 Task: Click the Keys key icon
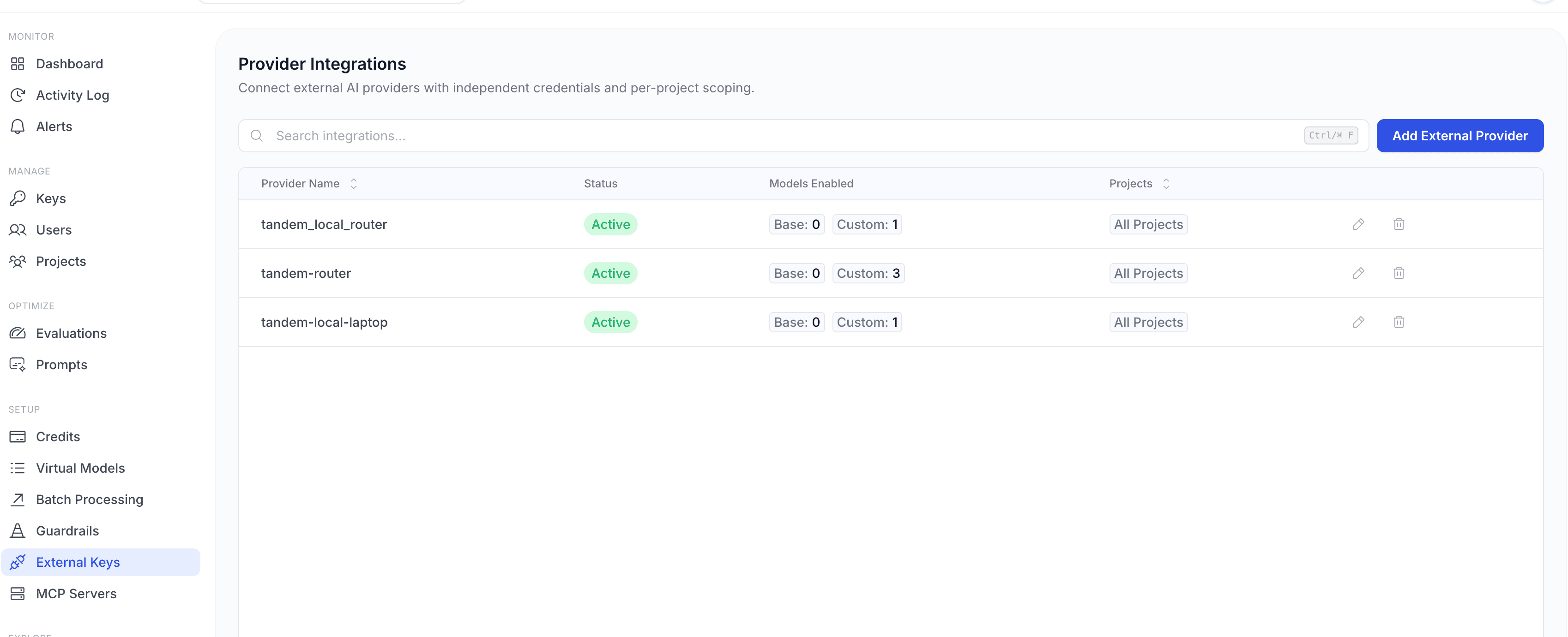[18, 198]
